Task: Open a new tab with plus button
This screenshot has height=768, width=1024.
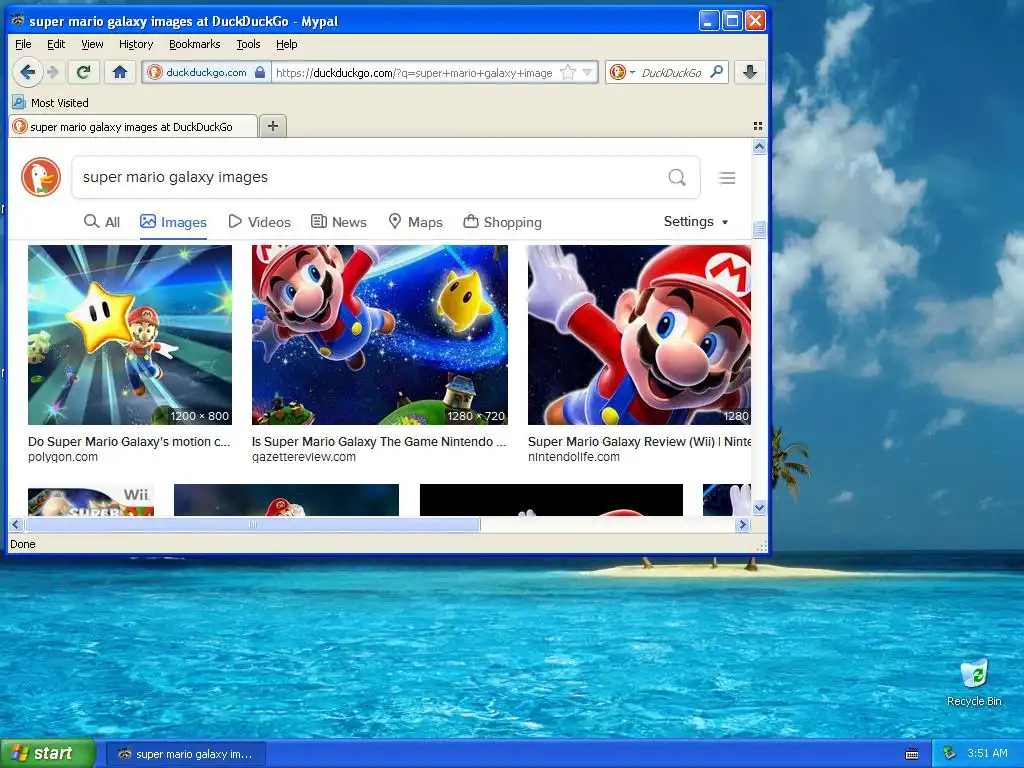Action: (x=273, y=126)
